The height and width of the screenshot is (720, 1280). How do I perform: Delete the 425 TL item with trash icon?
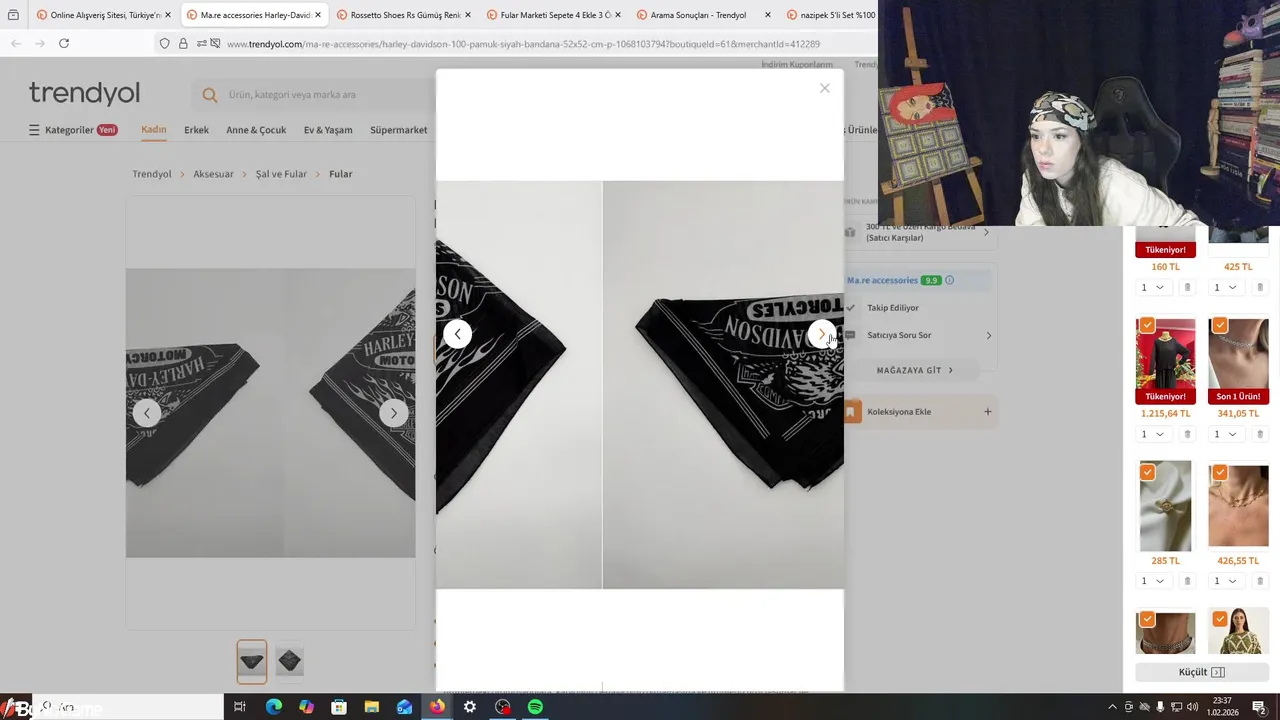tap(1260, 288)
